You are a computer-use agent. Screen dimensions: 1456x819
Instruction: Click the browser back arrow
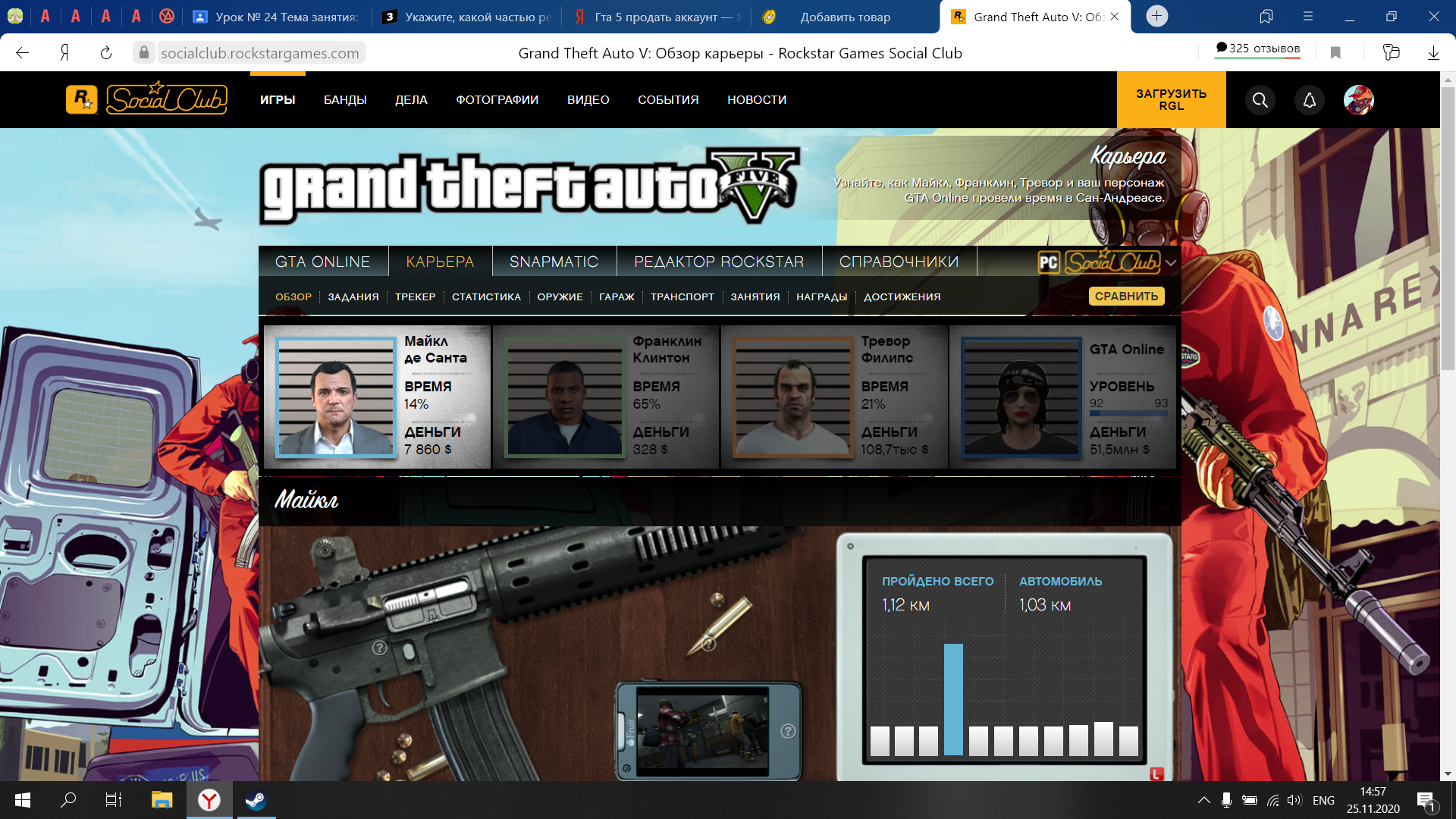[23, 53]
